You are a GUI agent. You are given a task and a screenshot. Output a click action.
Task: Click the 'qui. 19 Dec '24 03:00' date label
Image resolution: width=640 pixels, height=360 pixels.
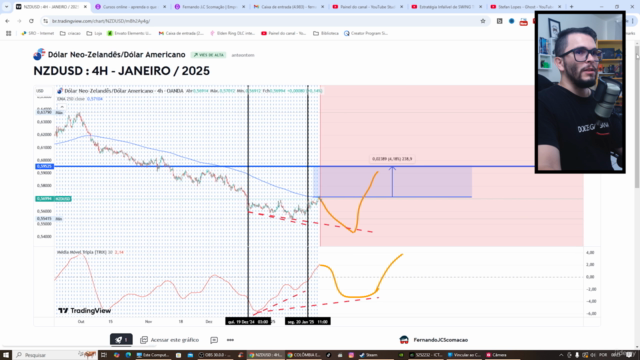coord(248,322)
